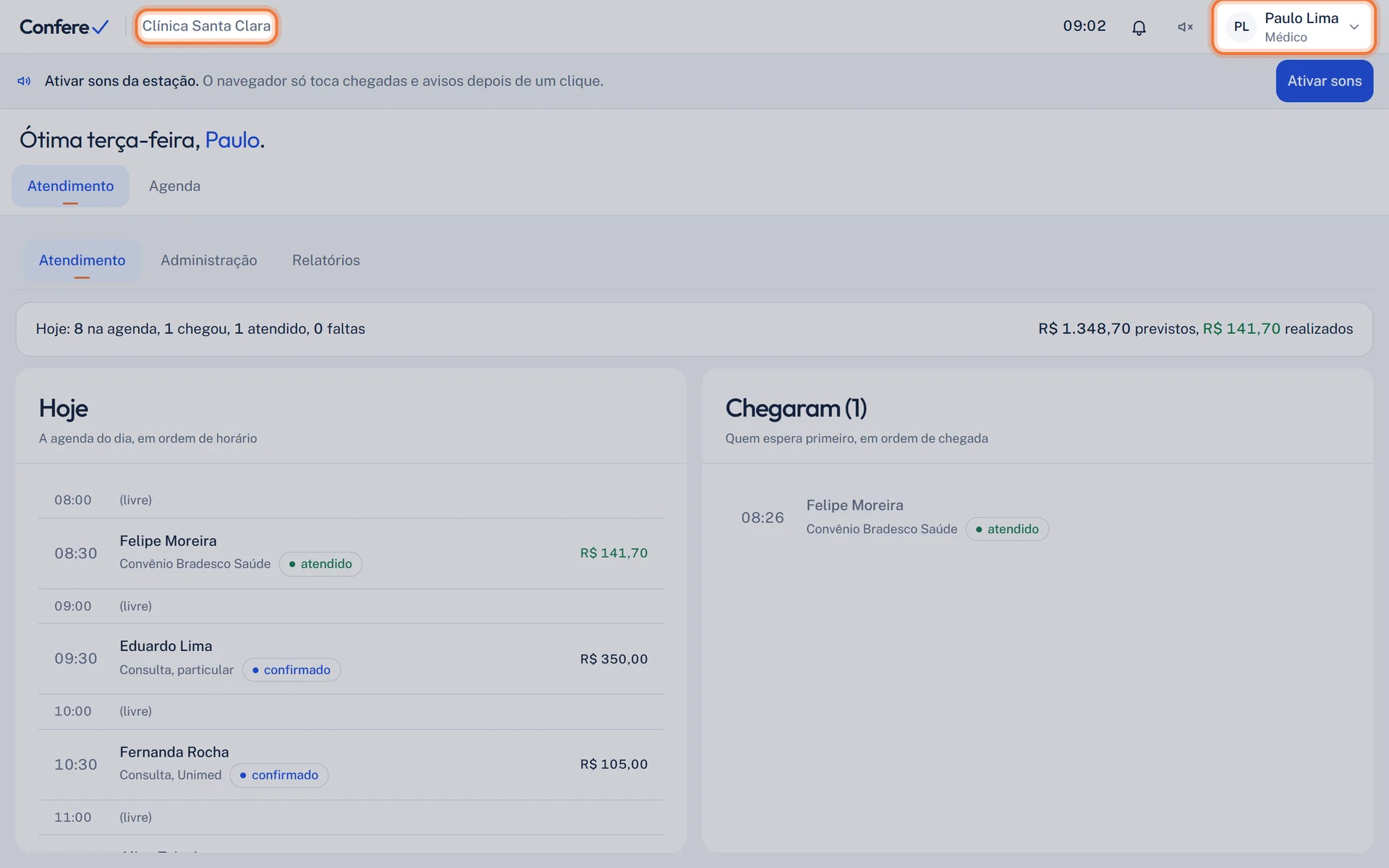The image size is (1389, 868).
Task: Click the free 09:00 slot
Action: pyautogui.click(x=351, y=606)
